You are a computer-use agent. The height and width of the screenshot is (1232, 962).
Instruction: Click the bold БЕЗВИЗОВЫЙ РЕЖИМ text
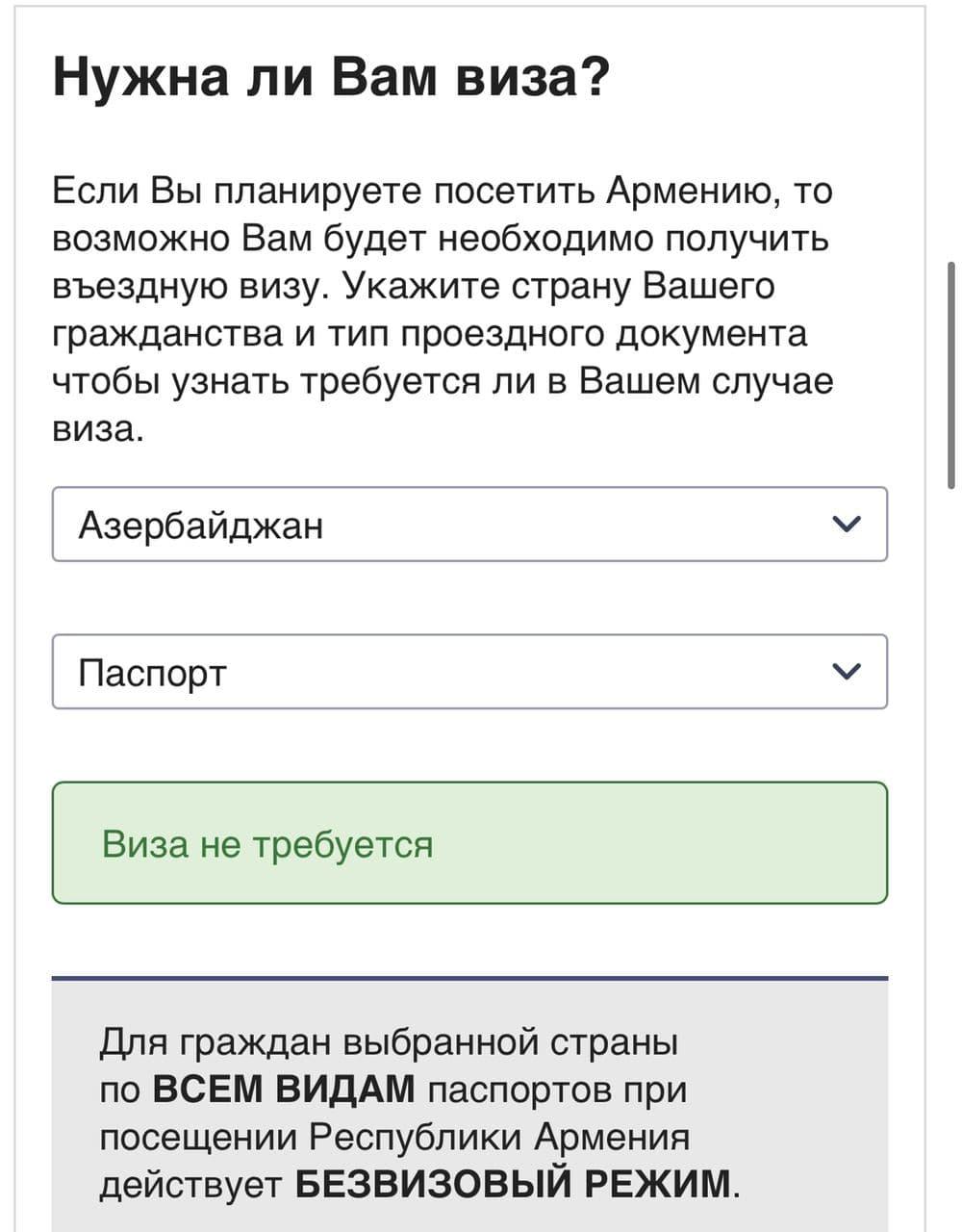tap(513, 1183)
